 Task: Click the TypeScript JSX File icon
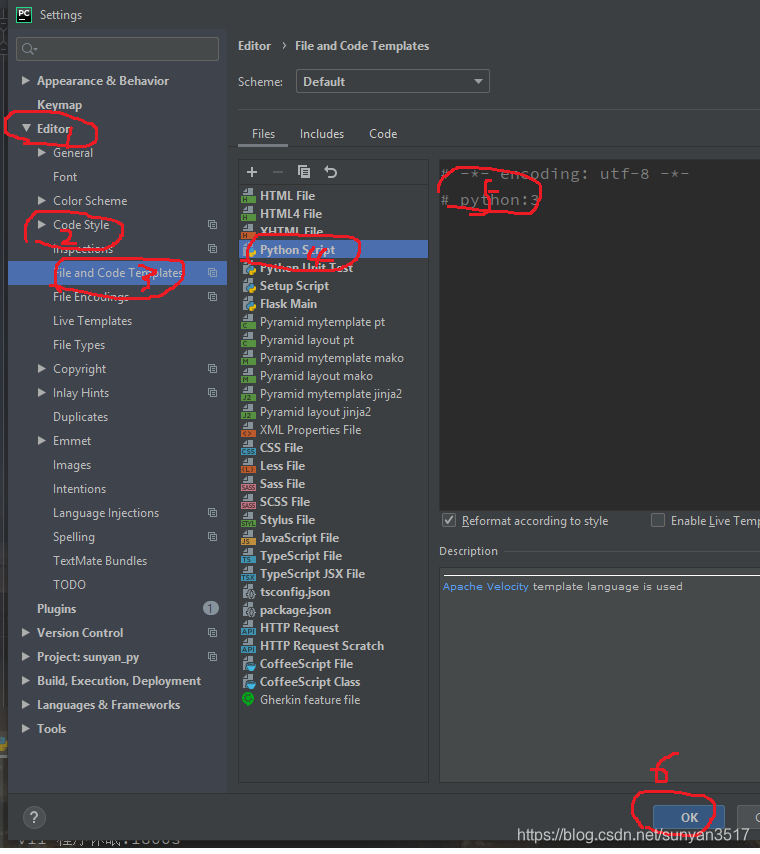248,574
